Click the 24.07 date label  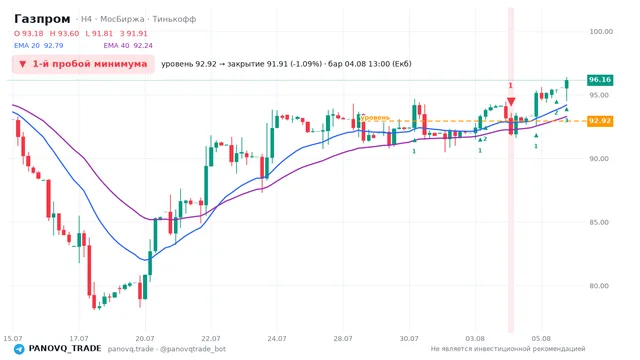tap(277, 339)
